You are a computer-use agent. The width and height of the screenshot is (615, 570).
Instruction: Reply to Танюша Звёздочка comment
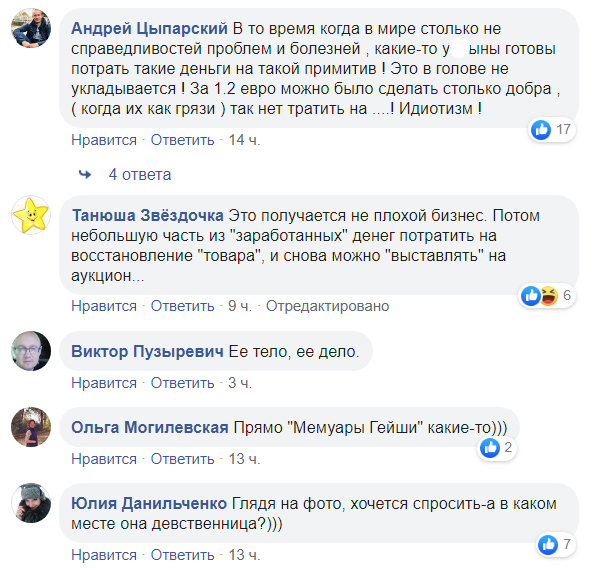coord(183,306)
